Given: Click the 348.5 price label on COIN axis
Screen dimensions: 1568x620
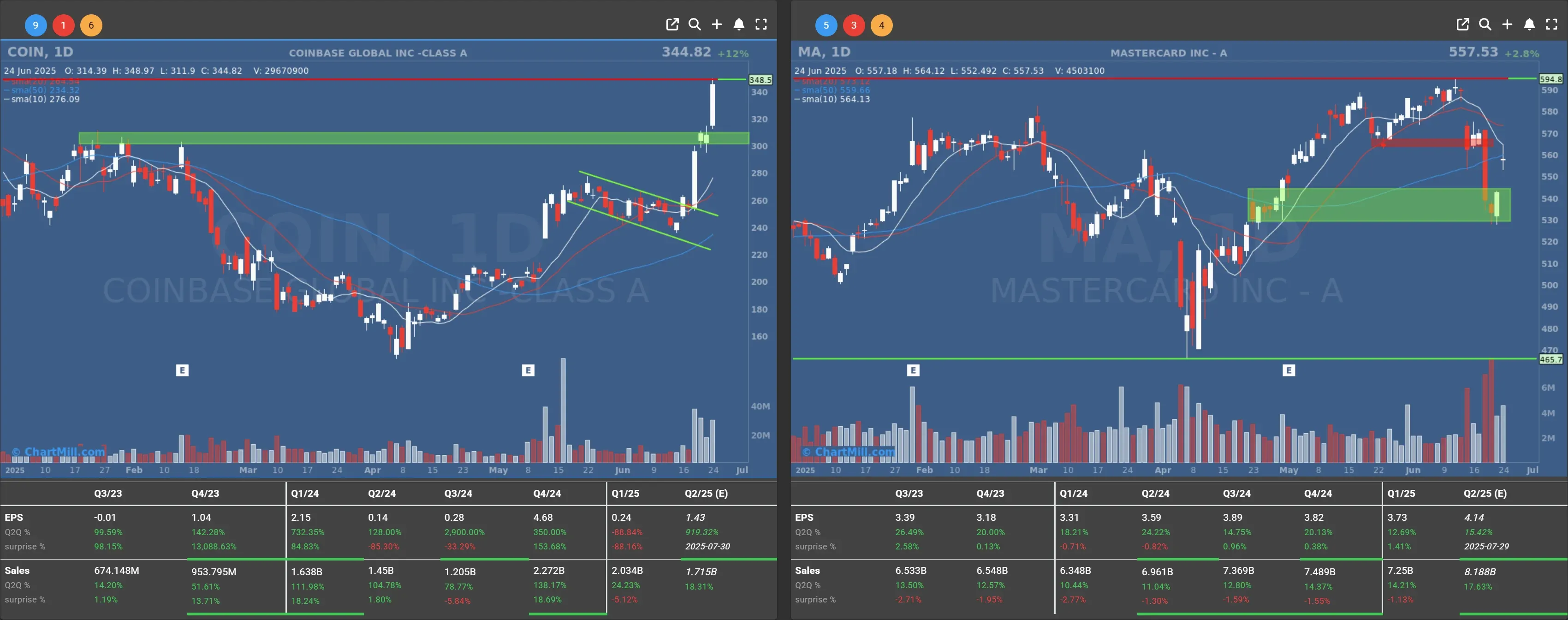Looking at the screenshot, I should point(760,80).
